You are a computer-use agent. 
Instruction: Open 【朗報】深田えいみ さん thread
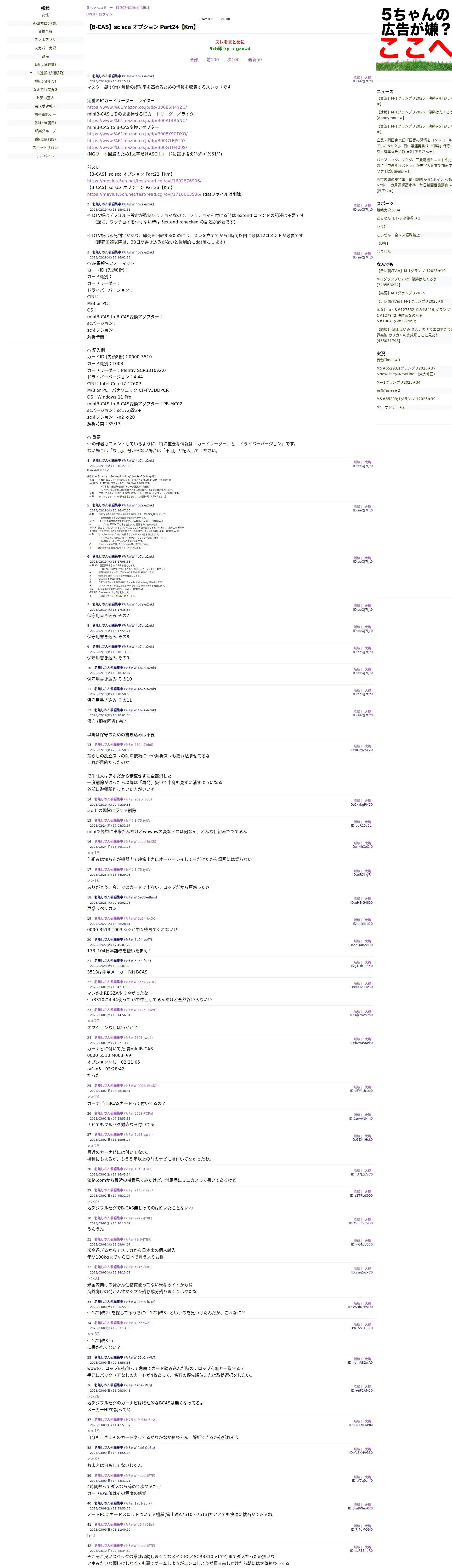click(x=414, y=335)
